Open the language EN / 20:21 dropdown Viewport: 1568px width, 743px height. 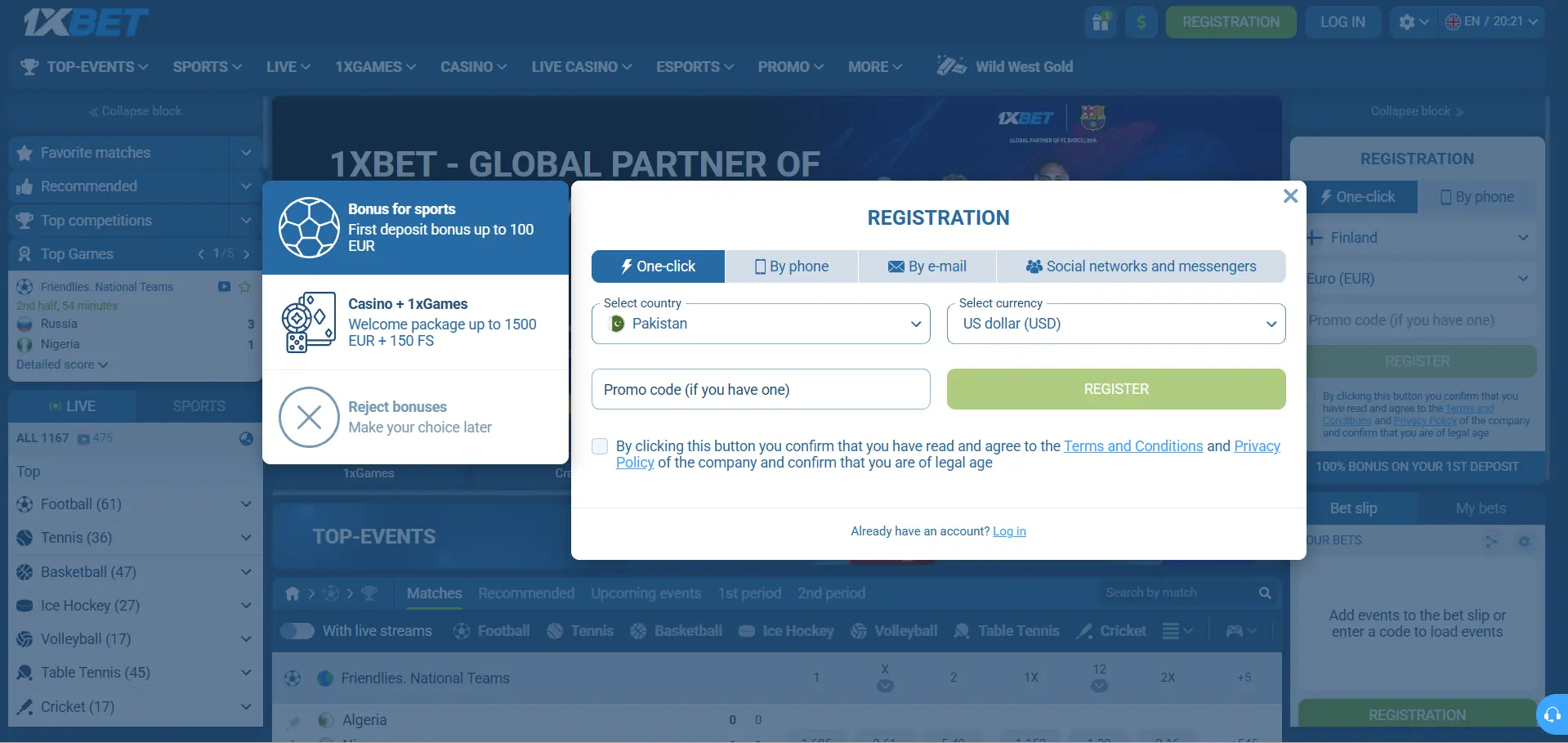[x=1491, y=22]
